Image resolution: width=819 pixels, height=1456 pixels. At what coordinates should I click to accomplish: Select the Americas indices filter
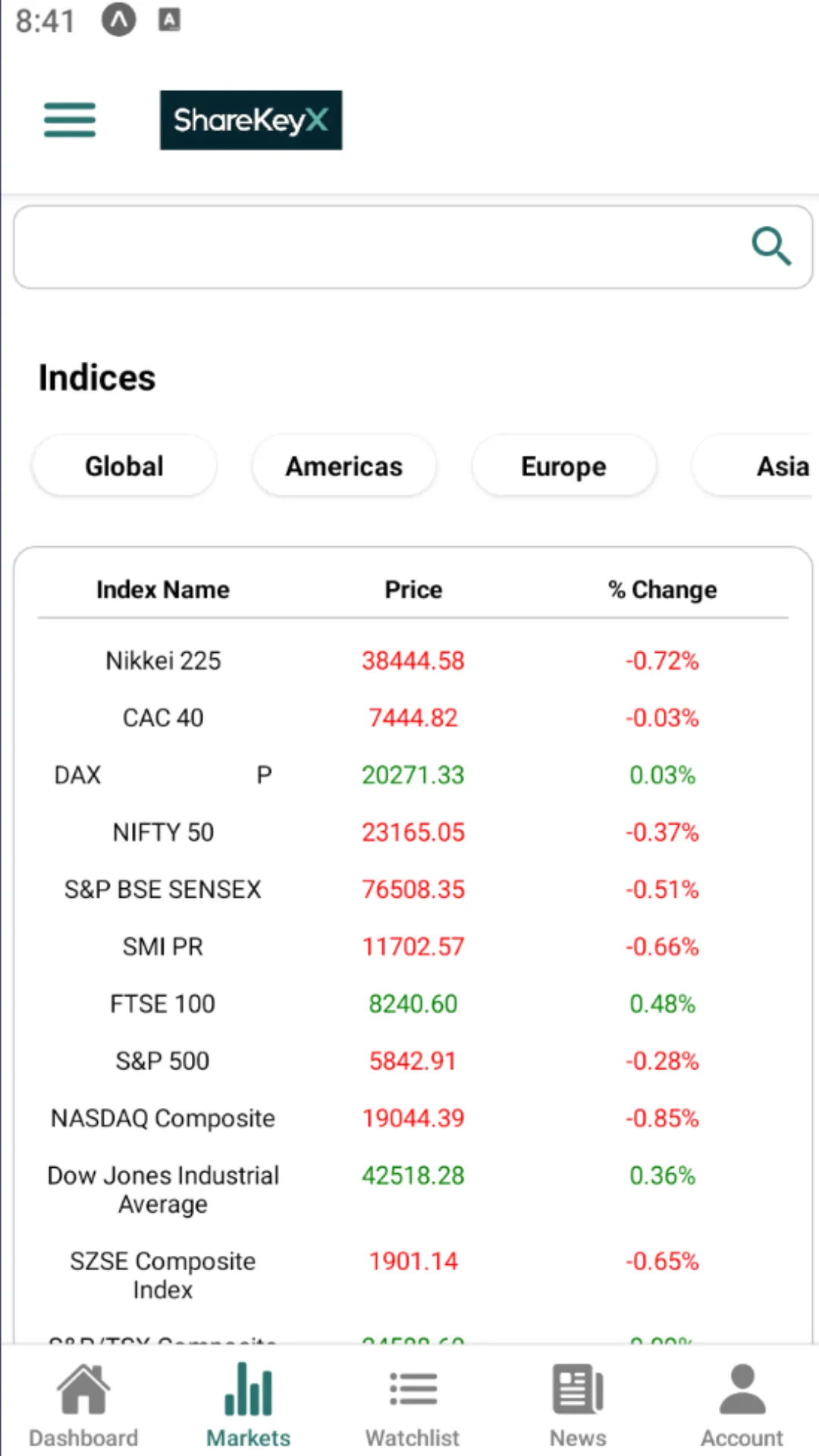click(344, 466)
